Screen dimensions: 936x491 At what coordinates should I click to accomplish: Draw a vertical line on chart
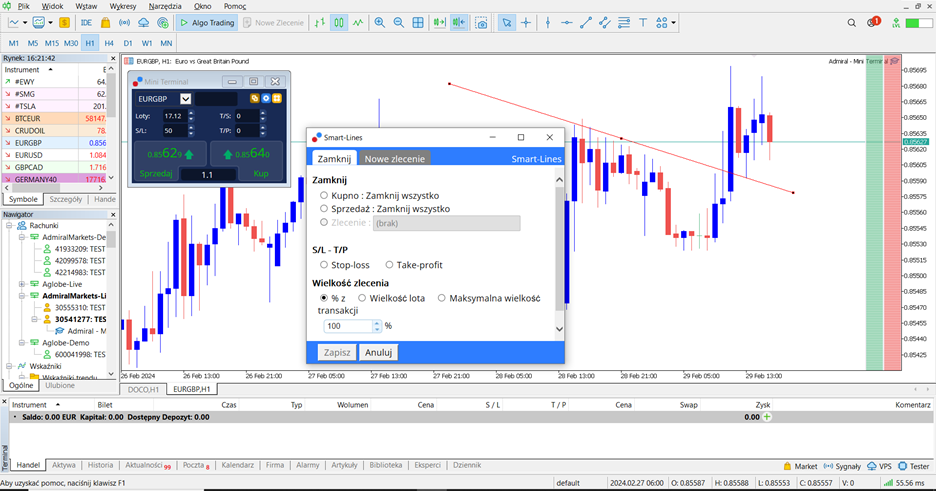pos(547,23)
